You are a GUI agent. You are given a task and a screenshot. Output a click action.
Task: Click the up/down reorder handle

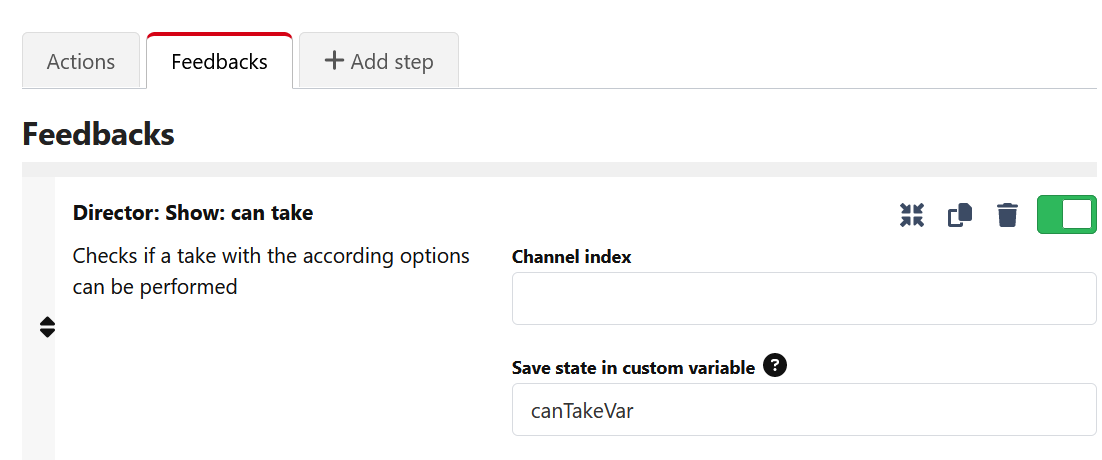(47, 327)
